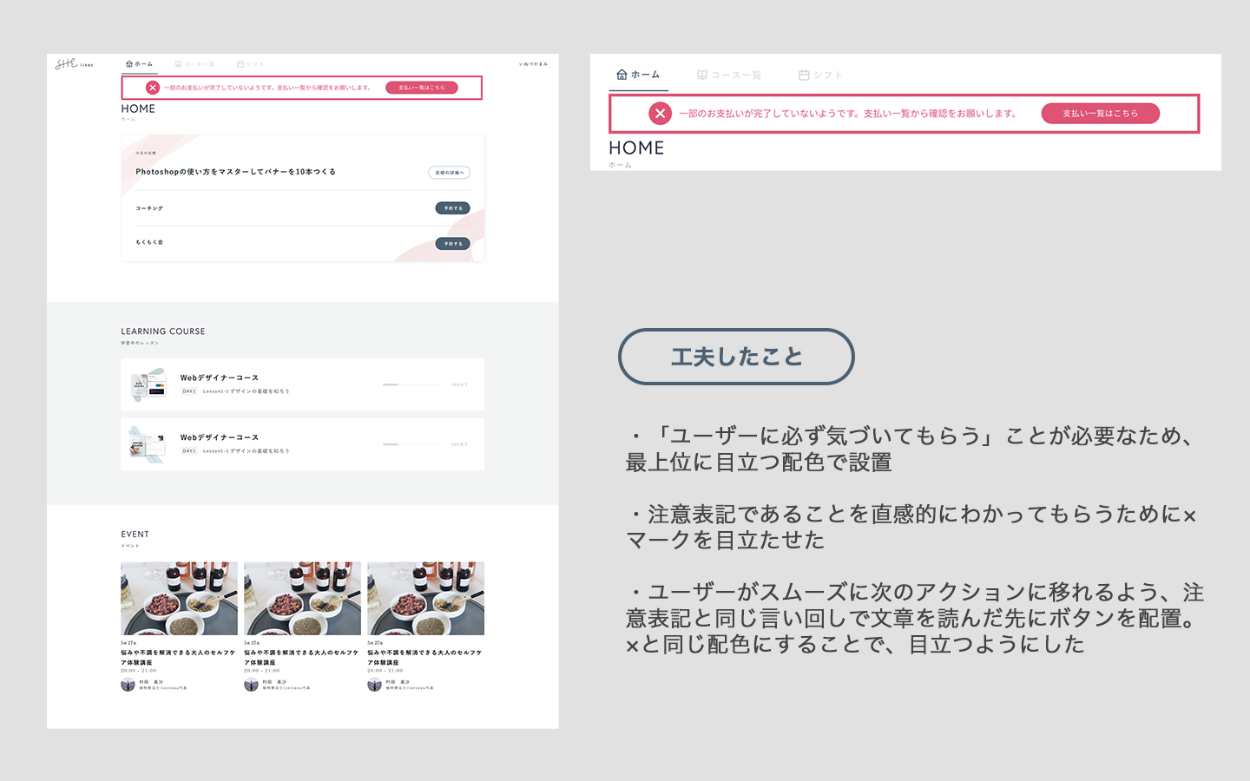Click the paragraph starting 注意表記であることを直感的に
The width and height of the screenshot is (1250, 781).
coord(911,527)
